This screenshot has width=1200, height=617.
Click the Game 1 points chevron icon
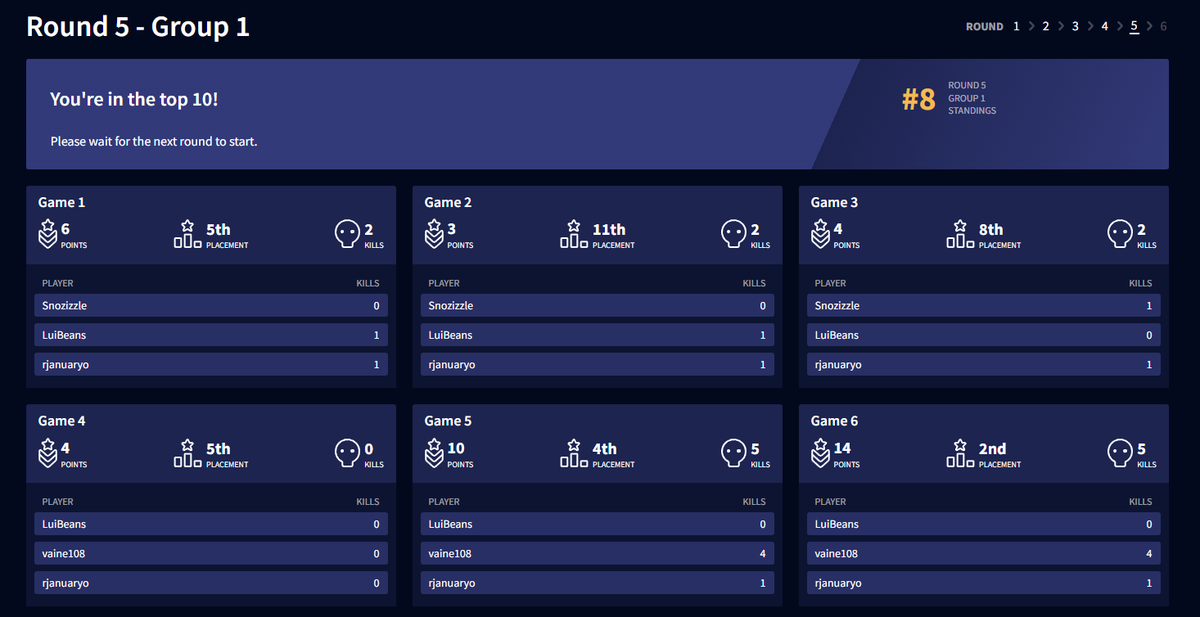(47, 234)
